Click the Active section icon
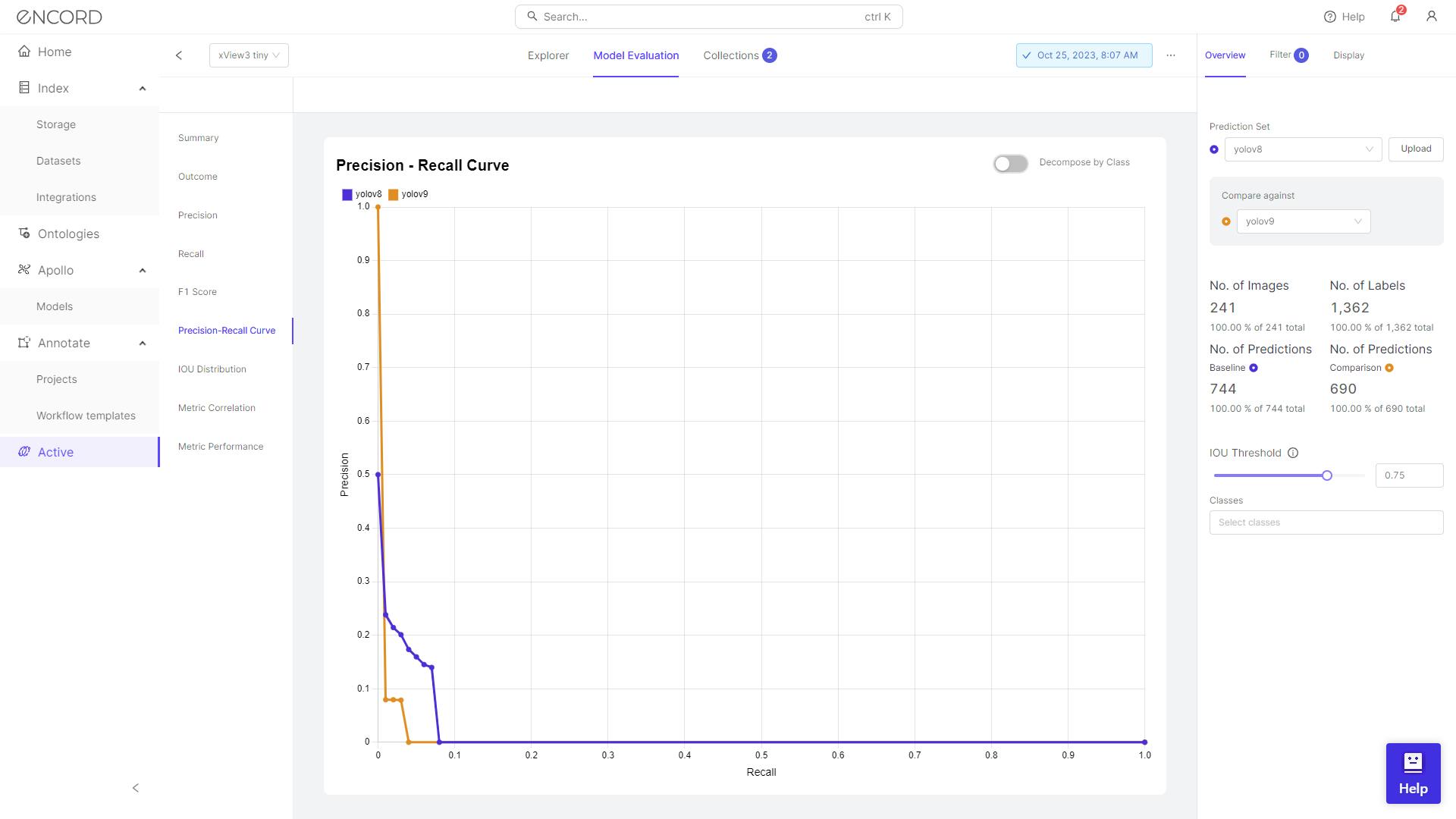 [x=24, y=451]
